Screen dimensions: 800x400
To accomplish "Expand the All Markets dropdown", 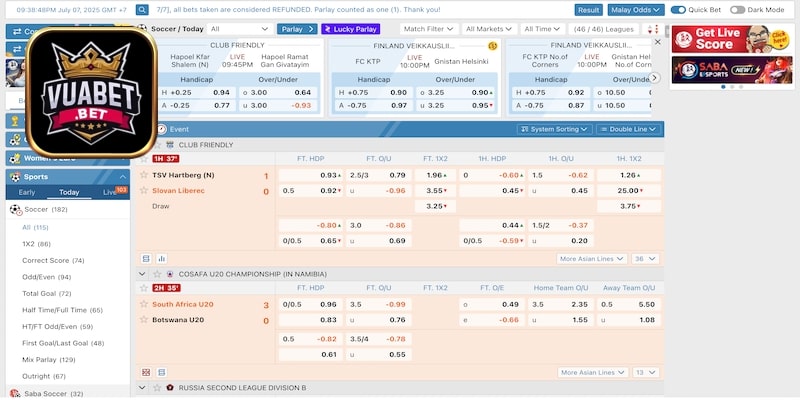I will (x=489, y=29).
